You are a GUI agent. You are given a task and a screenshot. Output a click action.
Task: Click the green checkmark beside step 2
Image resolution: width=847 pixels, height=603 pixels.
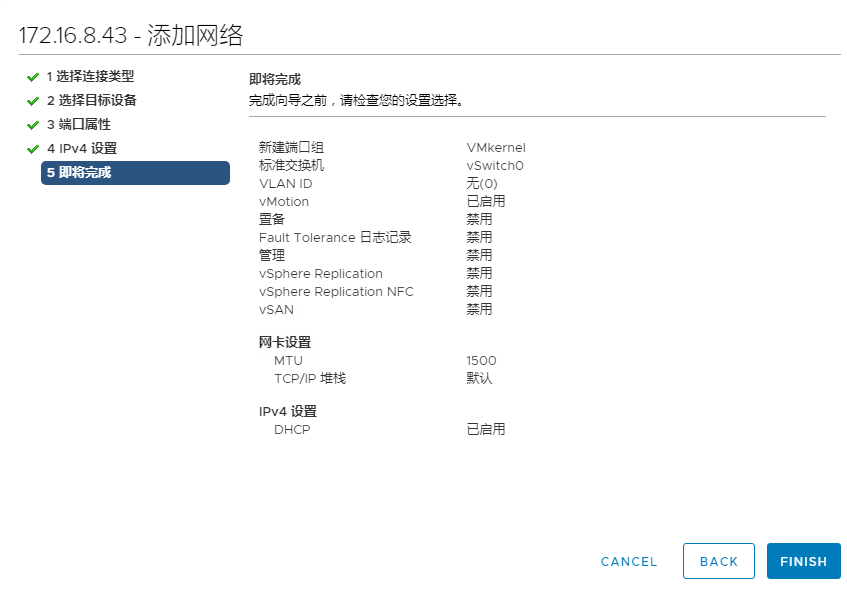click(x=33, y=101)
